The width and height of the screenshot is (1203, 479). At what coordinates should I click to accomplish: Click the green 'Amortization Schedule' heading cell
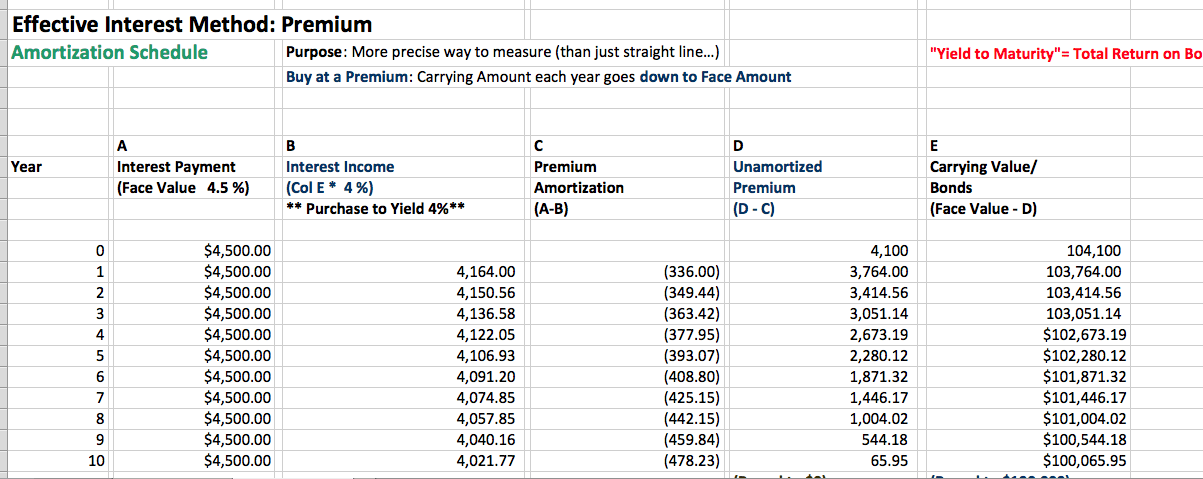point(109,52)
